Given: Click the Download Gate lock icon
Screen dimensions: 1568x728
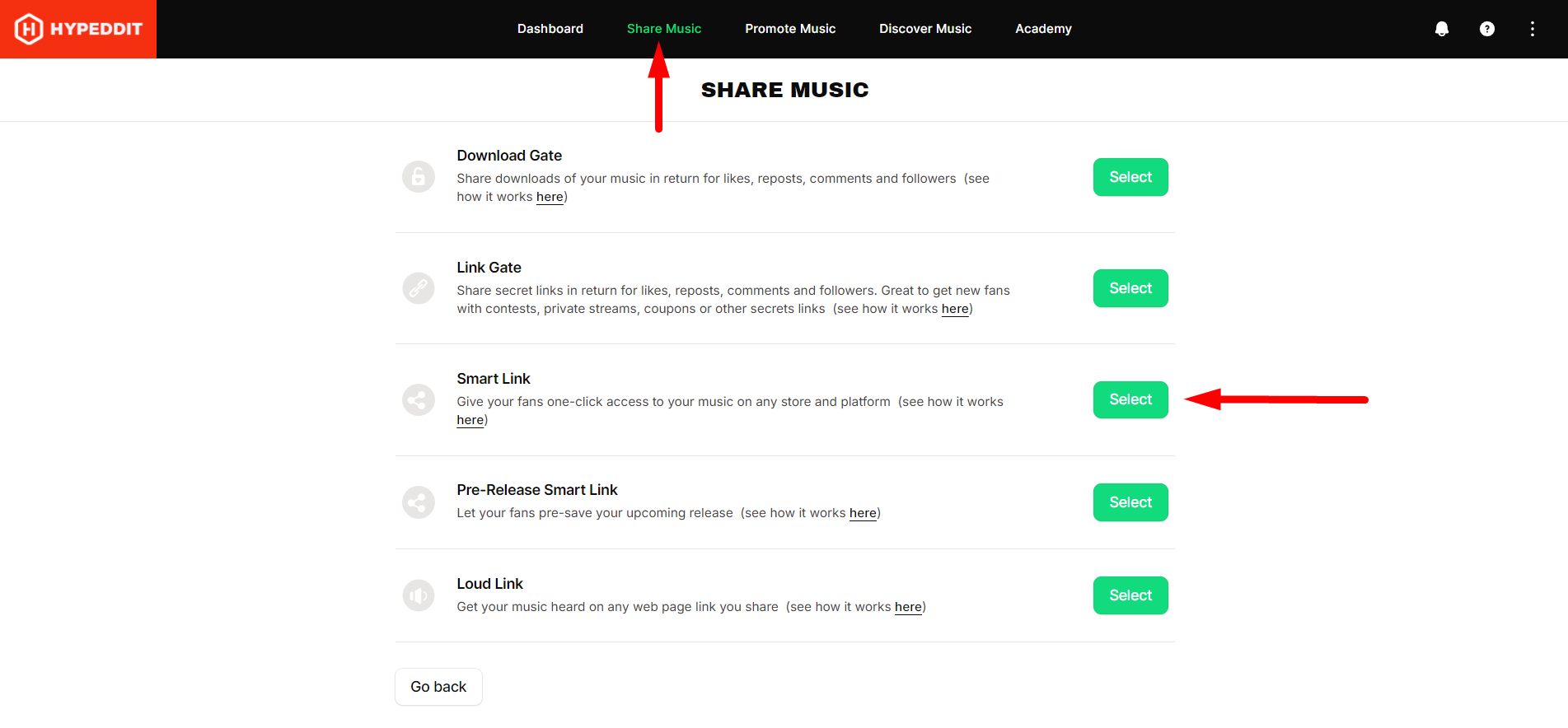Looking at the screenshot, I should pos(419,176).
